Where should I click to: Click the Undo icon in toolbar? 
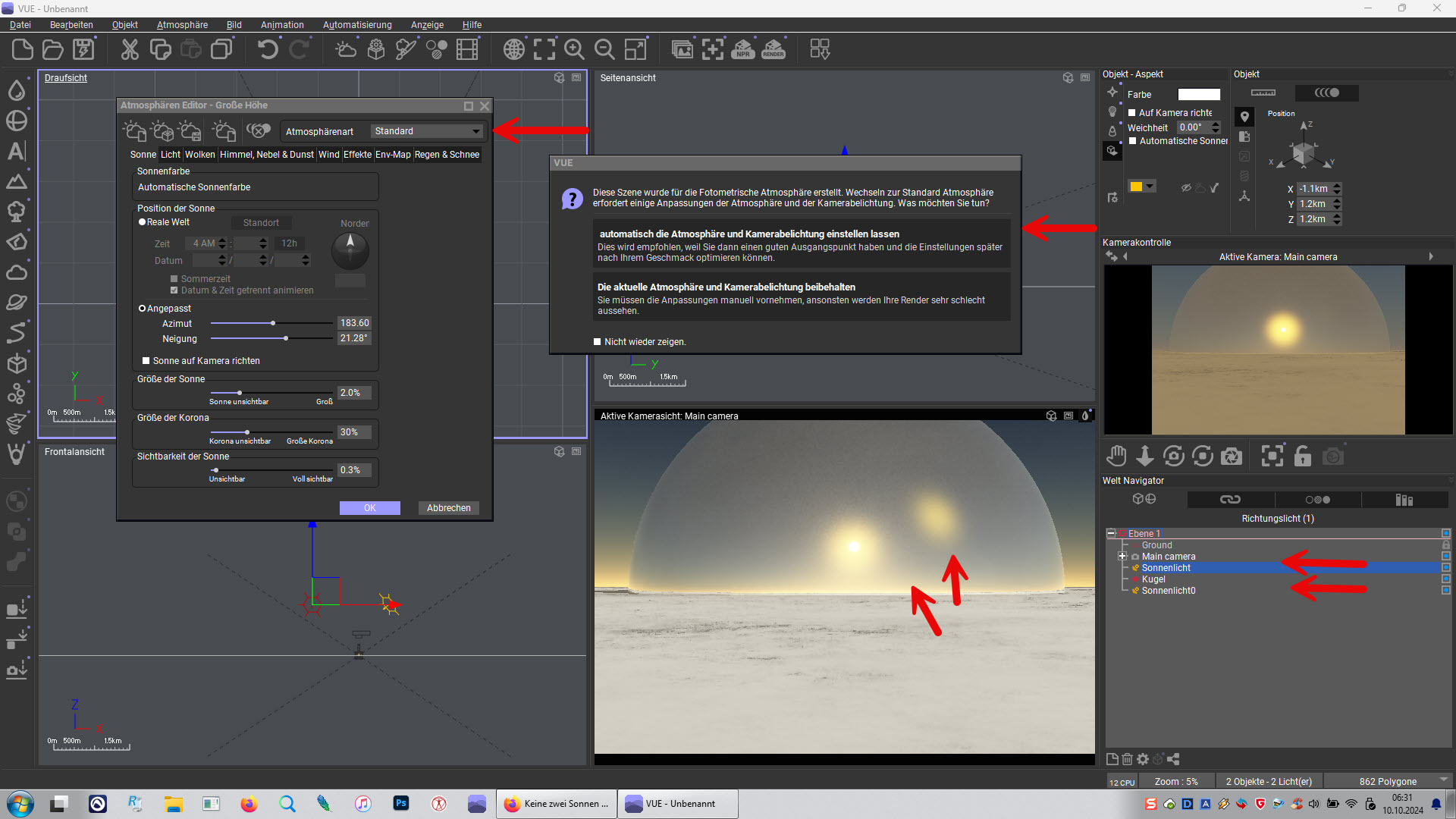[x=268, y=50]
